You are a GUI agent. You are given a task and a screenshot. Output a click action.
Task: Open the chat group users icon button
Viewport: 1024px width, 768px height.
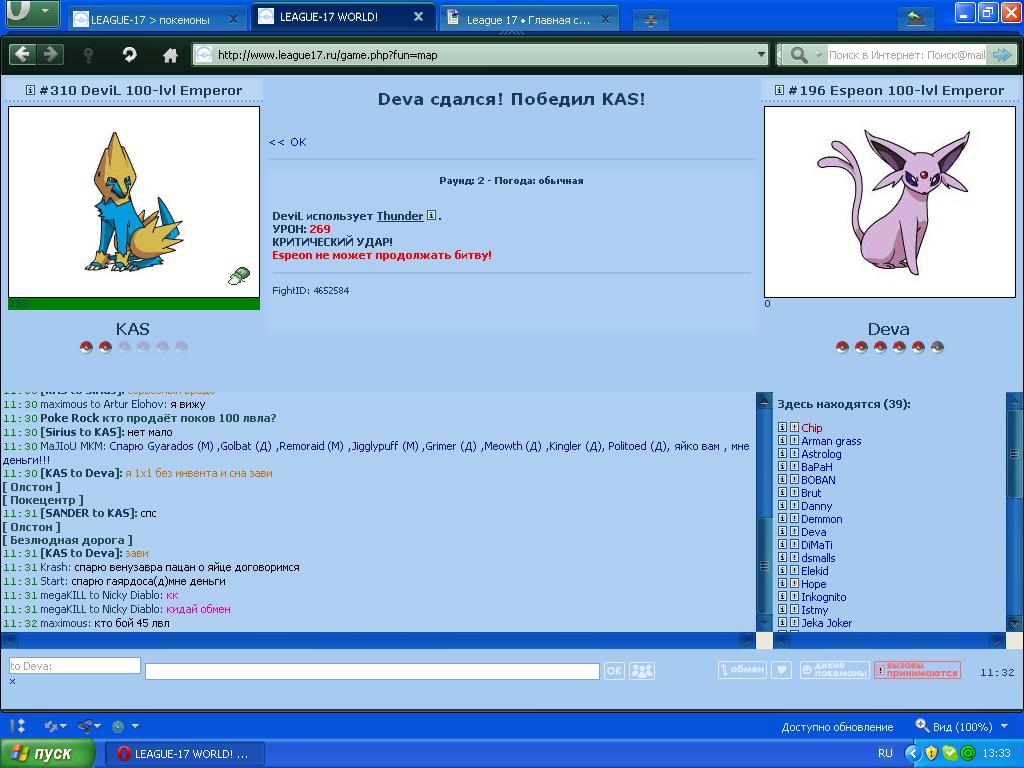642,671
